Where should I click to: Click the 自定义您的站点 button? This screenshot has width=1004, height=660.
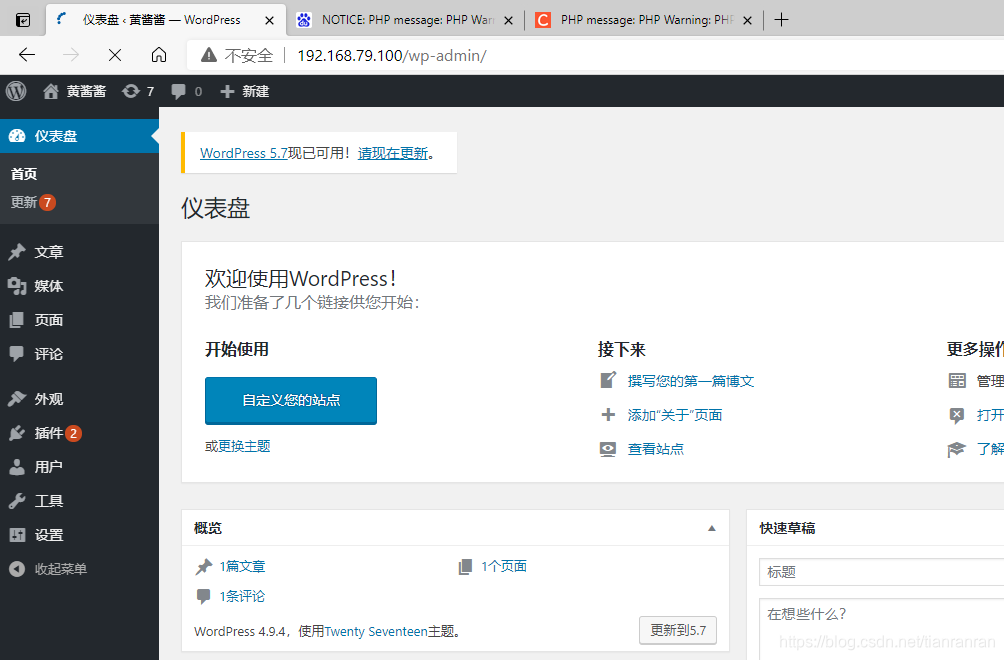290,400
